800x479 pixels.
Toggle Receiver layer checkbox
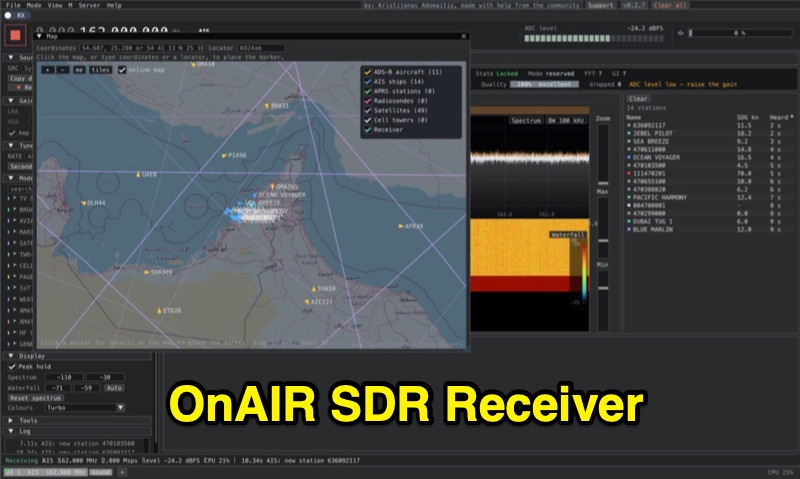(367, 130)
